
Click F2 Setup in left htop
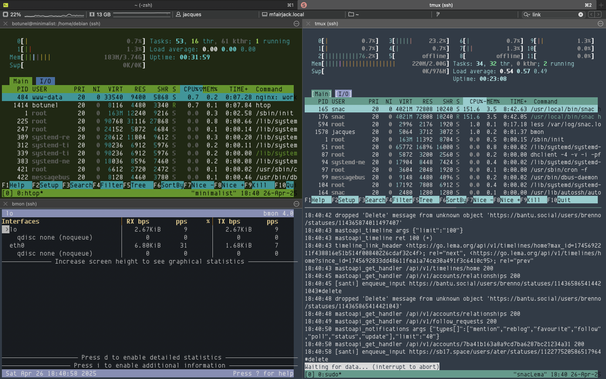[x=47, y=185]
